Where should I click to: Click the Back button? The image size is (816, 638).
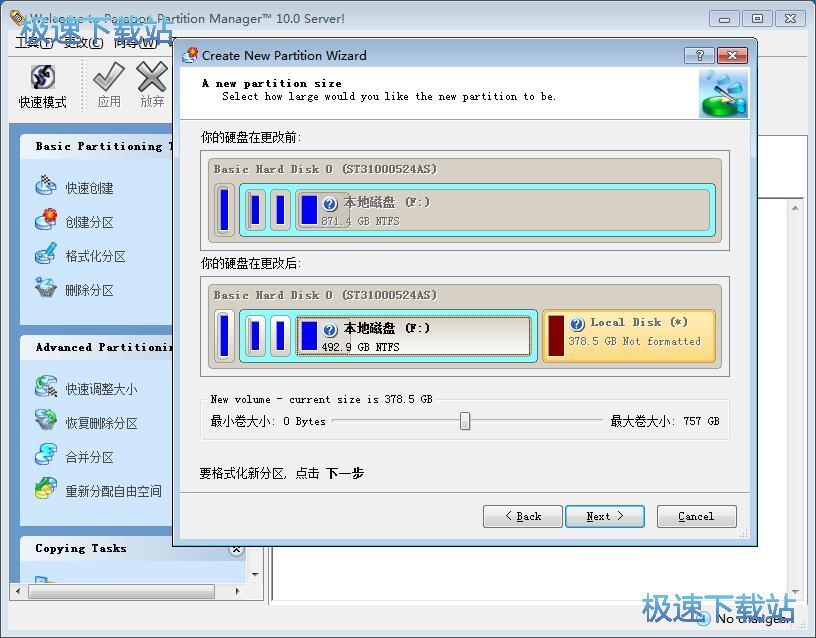(522, 516)
